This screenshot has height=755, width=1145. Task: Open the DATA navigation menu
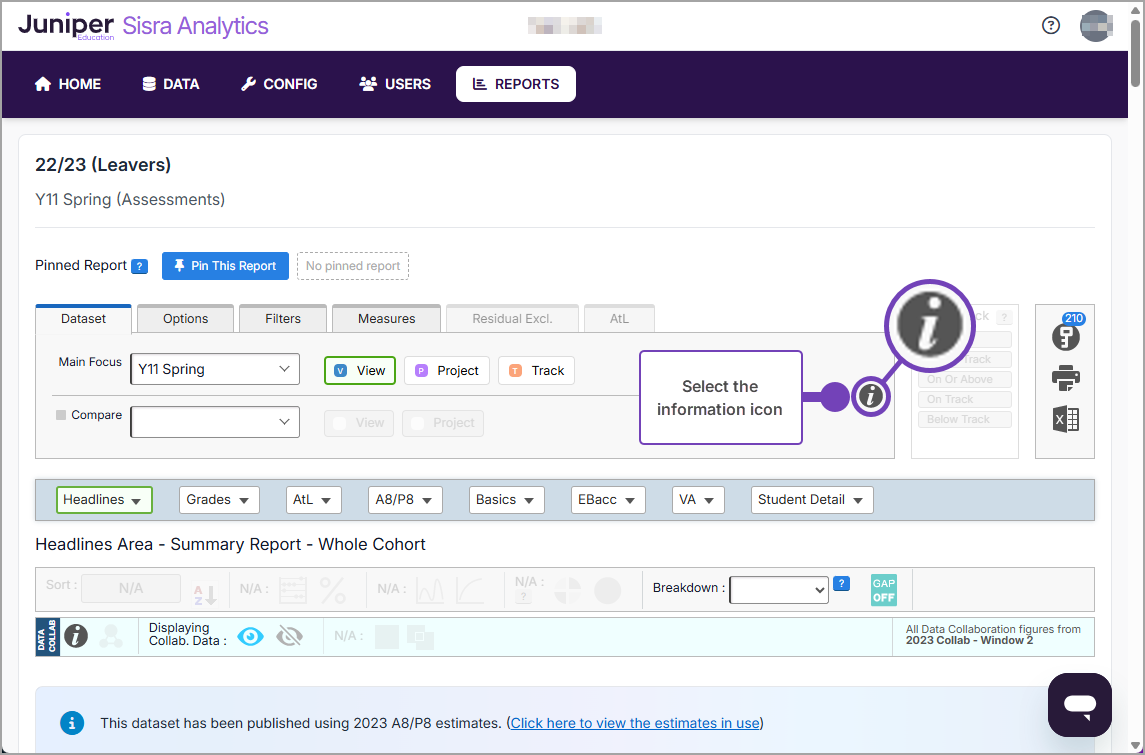pyautogui.click(x=171, y=84)
